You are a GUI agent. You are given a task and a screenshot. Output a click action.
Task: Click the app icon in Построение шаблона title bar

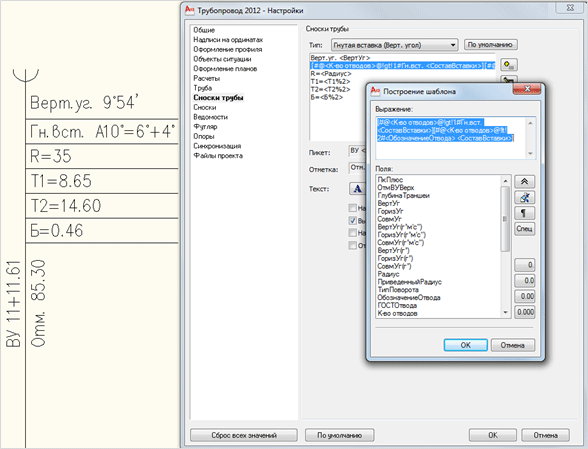tap(375, 91)
